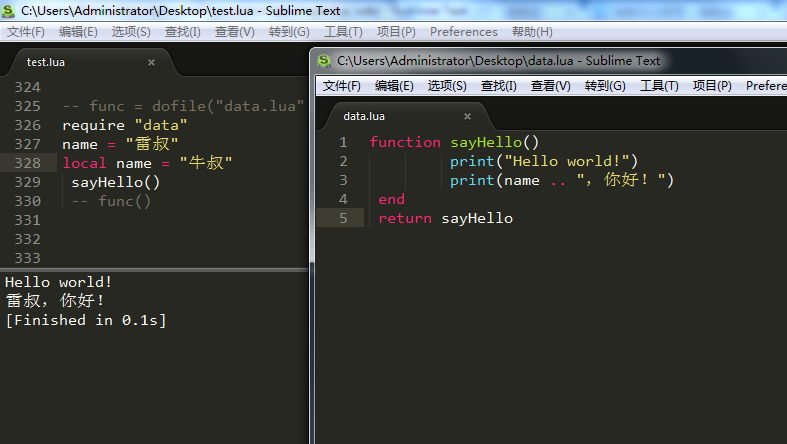Click line number 330 in test.lua gutter
The width and height of the screenshot is (787, 444).
(28, 201)
